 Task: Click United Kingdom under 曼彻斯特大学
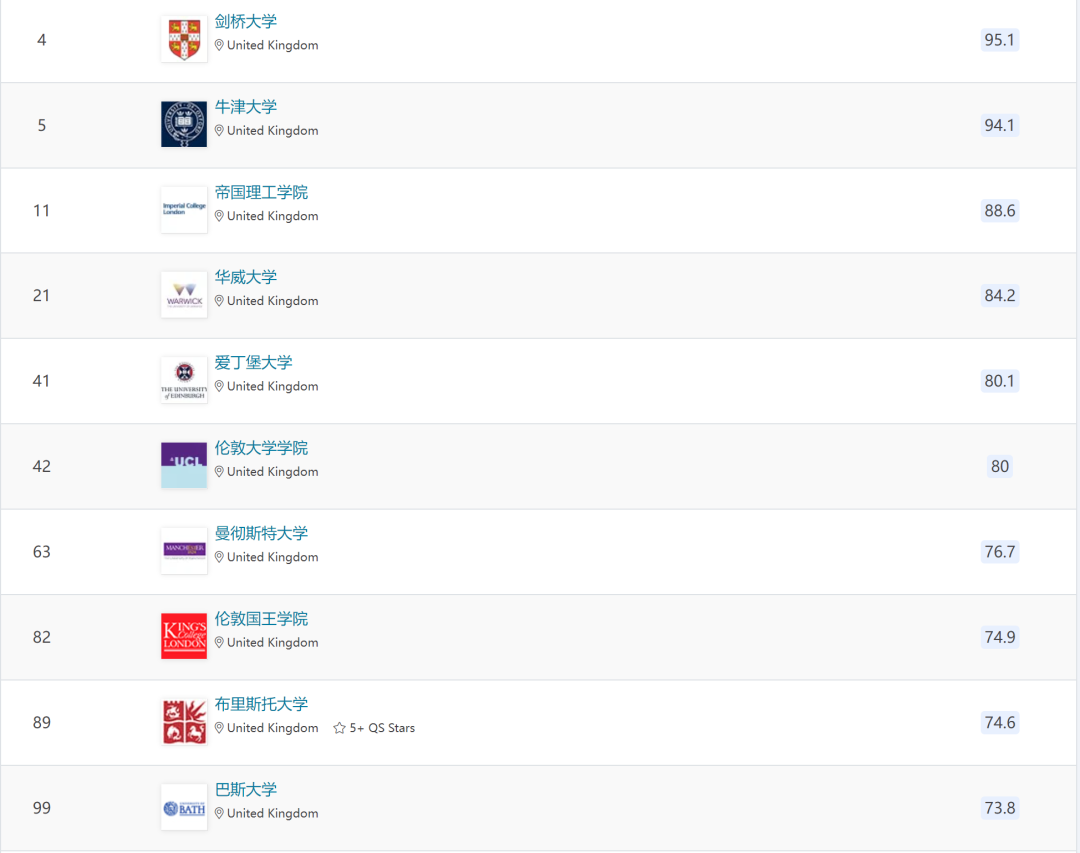(x=273, y=557)
